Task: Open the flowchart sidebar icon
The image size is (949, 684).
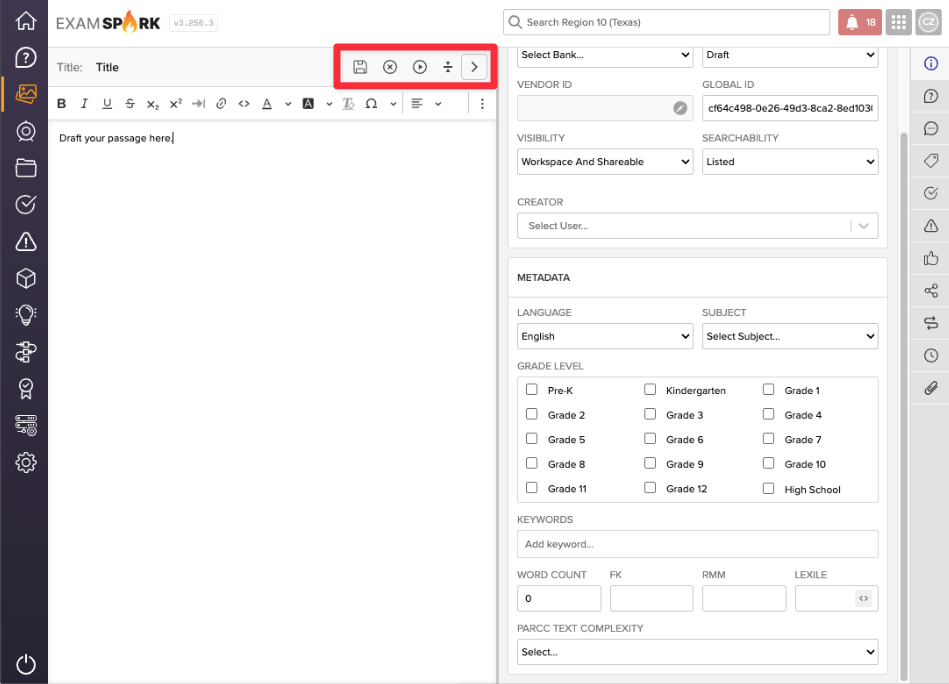Action: (x=25, y=352)
